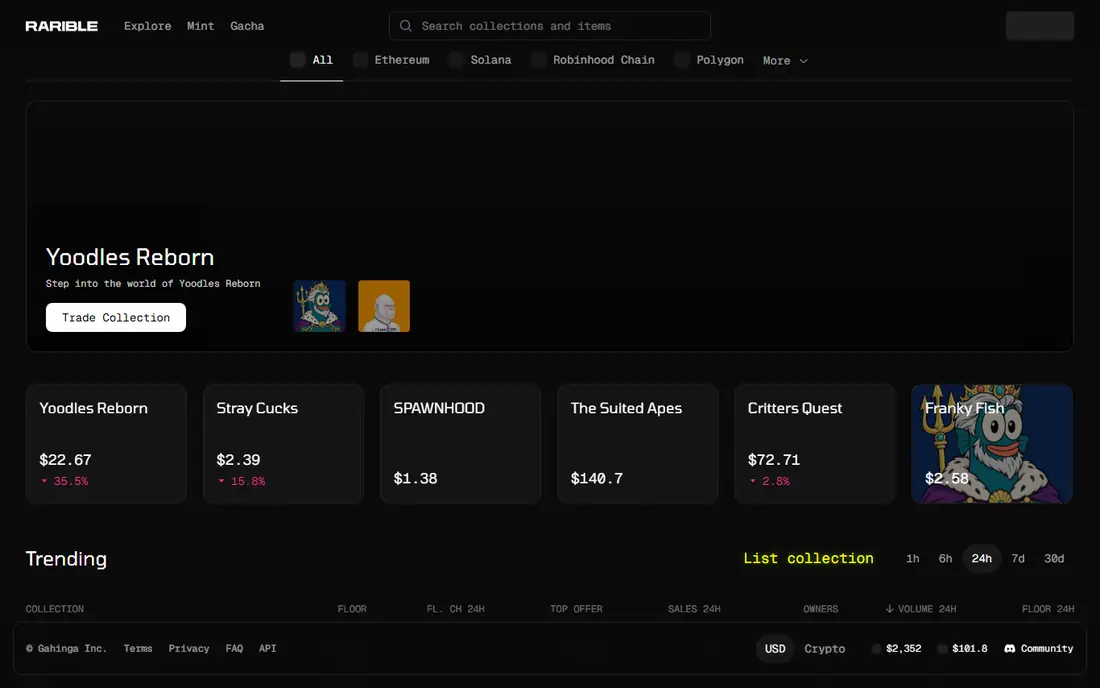Click the Polygon chain icon
This screenshot has width=1100, height=688.
[x=682, y=60]
